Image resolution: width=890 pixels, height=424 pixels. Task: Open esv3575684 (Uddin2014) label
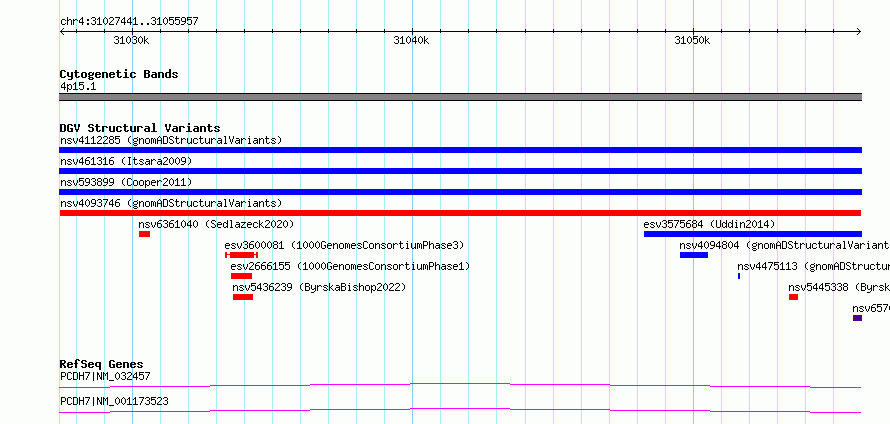[709, 224]
